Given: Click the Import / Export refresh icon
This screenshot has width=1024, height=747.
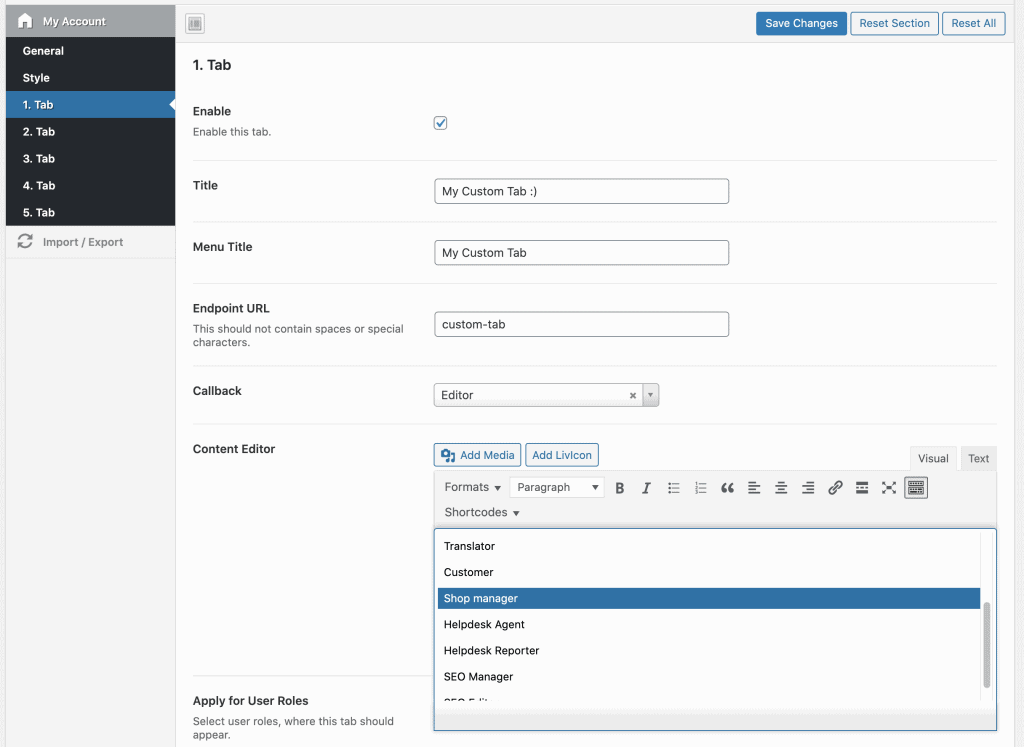Looking at the screenshot, I should [x=25, y=242].
